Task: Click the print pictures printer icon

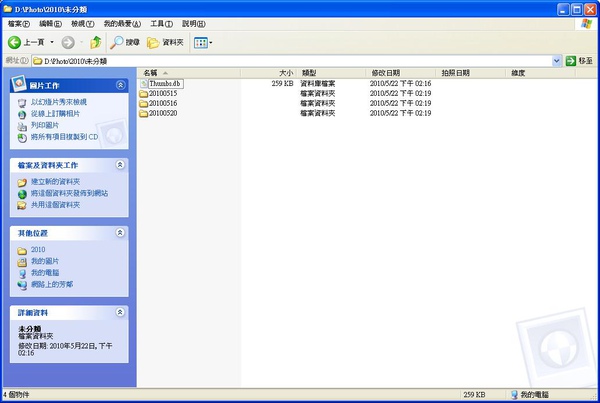Action: pos(22,126)
